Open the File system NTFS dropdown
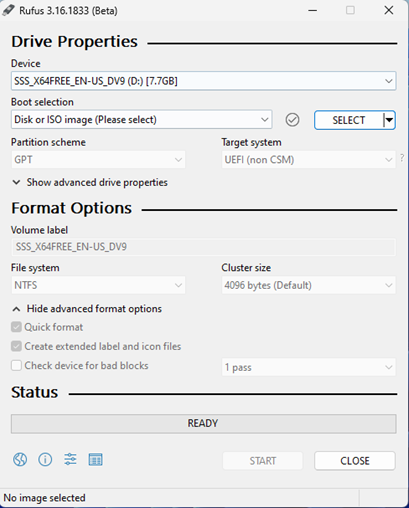The width and height of the screenshot is (409, 508). coord(98,285)
